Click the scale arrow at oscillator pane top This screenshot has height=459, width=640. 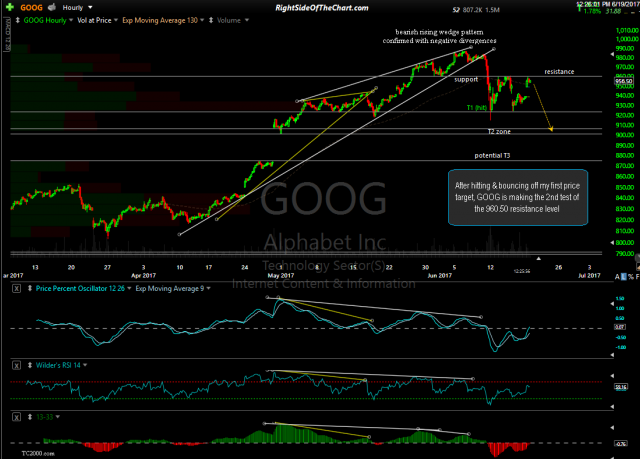tap(612, 304)
